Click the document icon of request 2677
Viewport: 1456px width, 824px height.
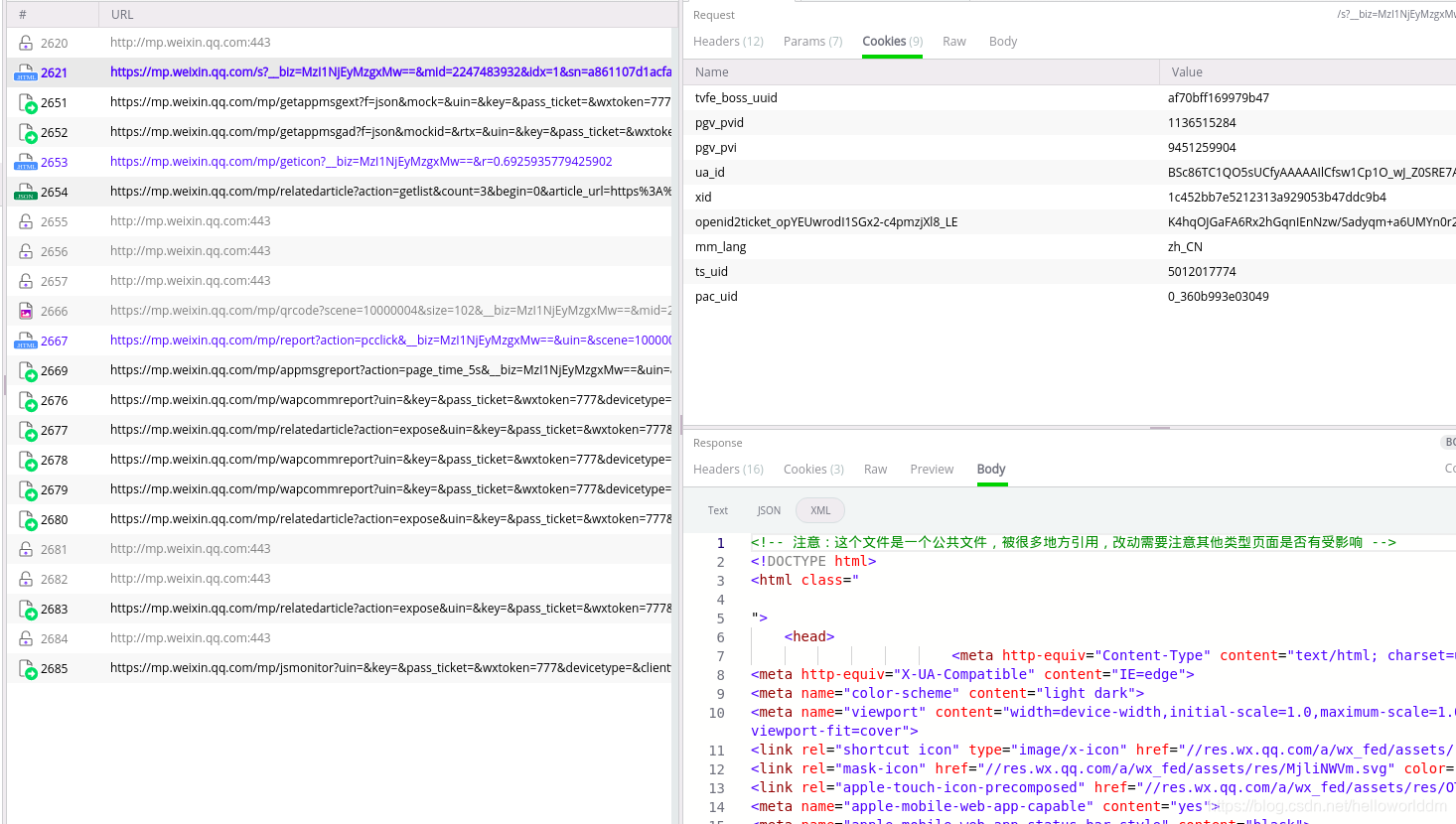(28, 430)
